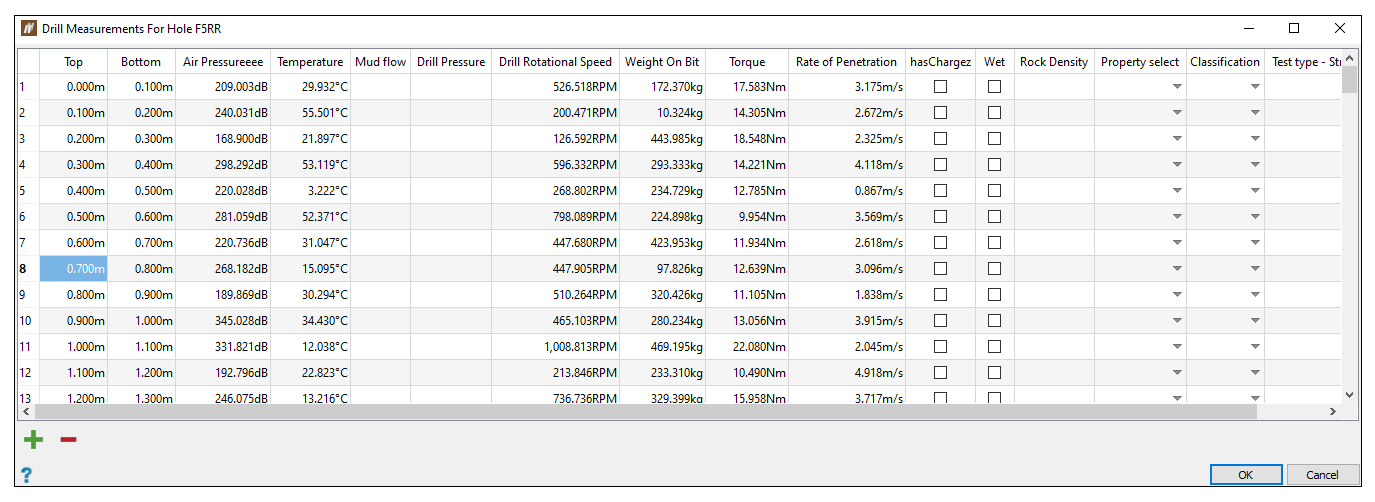Screen dimensions: 1375x502
Task: Tick hasChargez checkbox in row 8
Action: pyautogui.click(x=940, y=269)
